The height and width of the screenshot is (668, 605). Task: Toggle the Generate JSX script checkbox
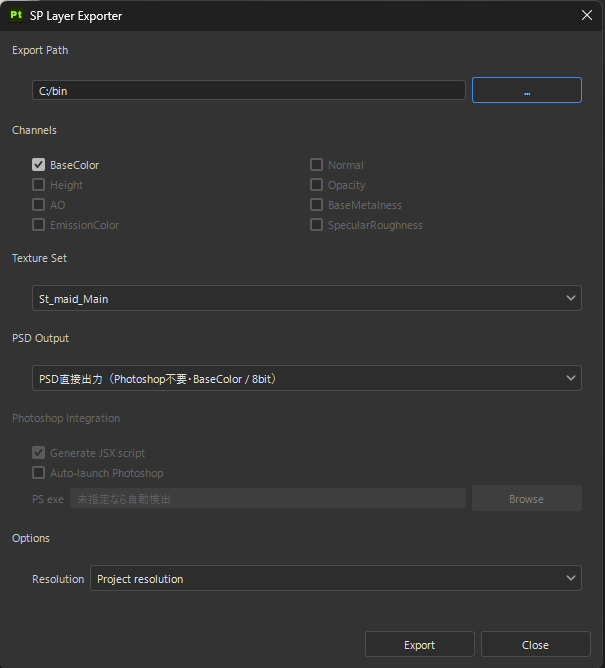pos(38,453)
